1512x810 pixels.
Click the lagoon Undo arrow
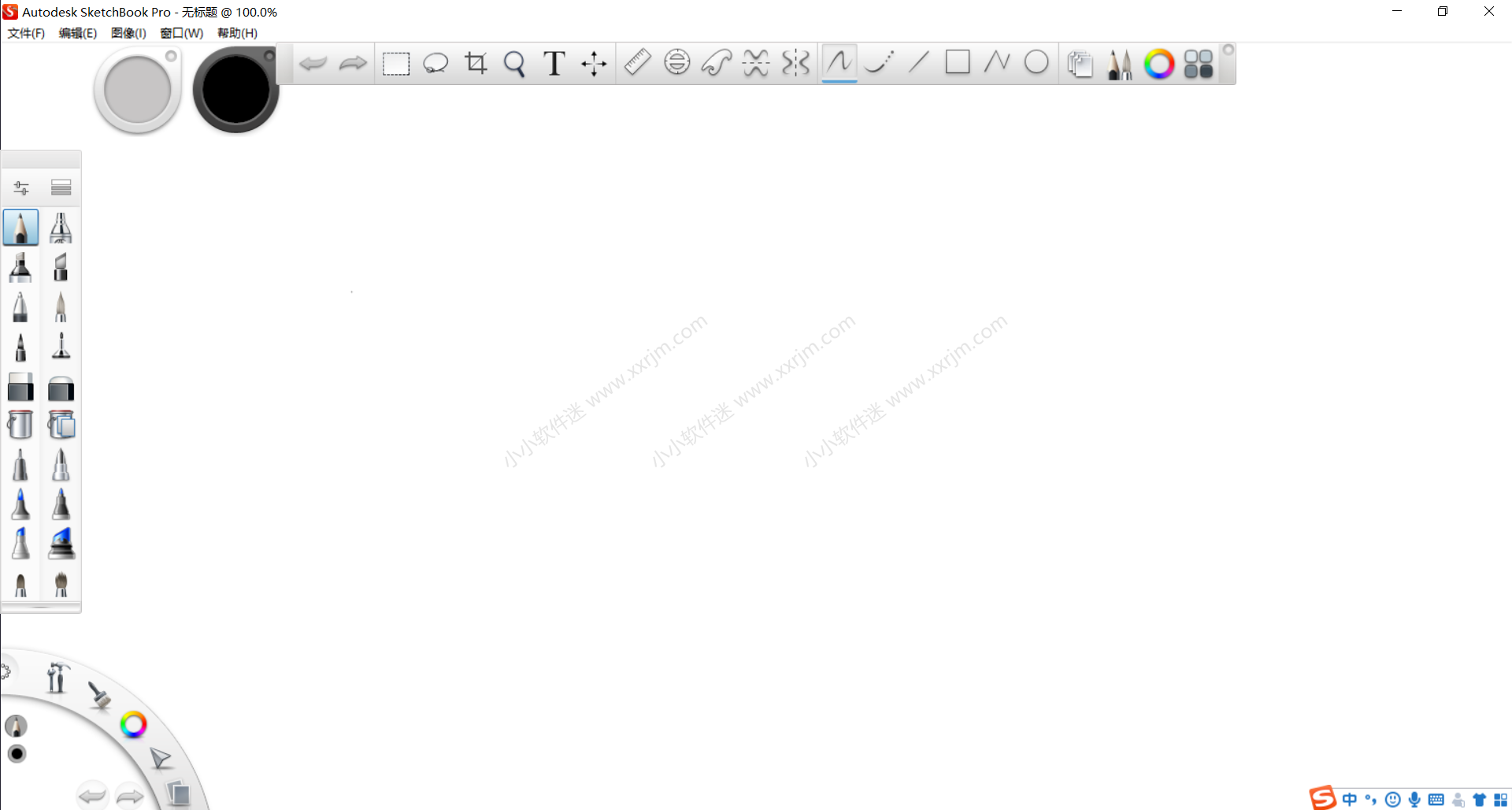coord(92,796)
